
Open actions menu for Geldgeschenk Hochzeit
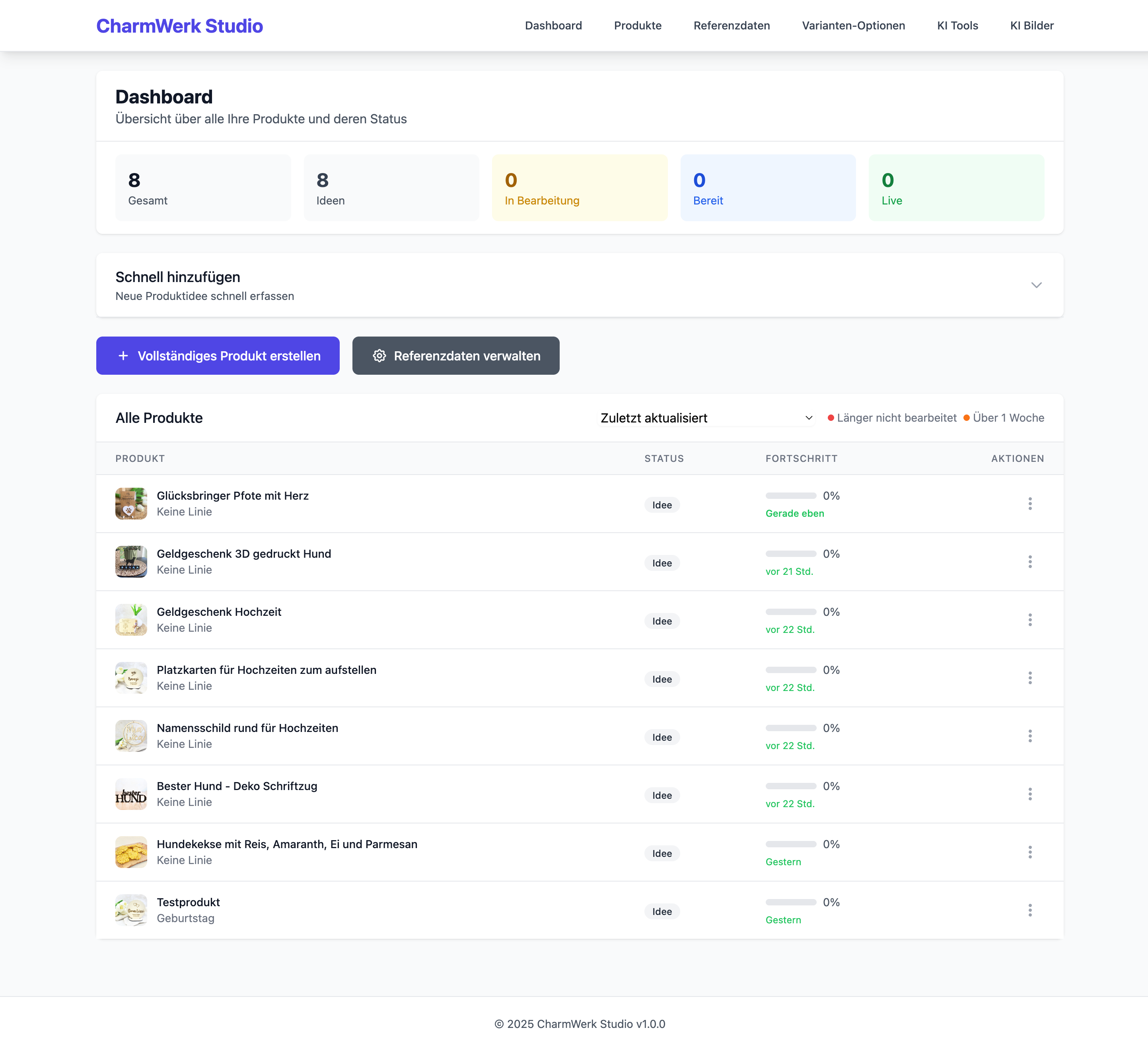tap(1029, 620)
